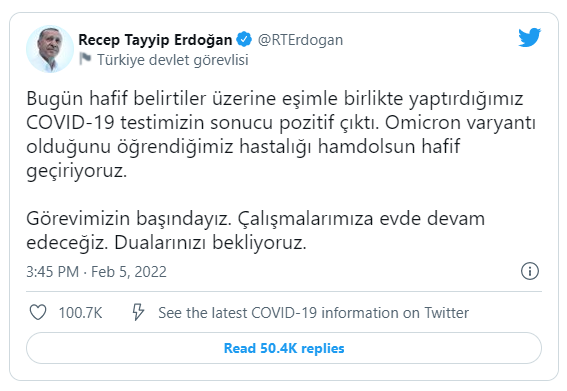
Task: Click tweet paragraph starting with Bugün hafif
Action: coord(281,135)
